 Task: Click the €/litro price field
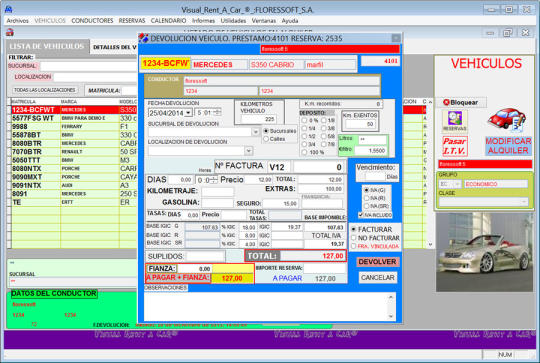tap(371, 151)
